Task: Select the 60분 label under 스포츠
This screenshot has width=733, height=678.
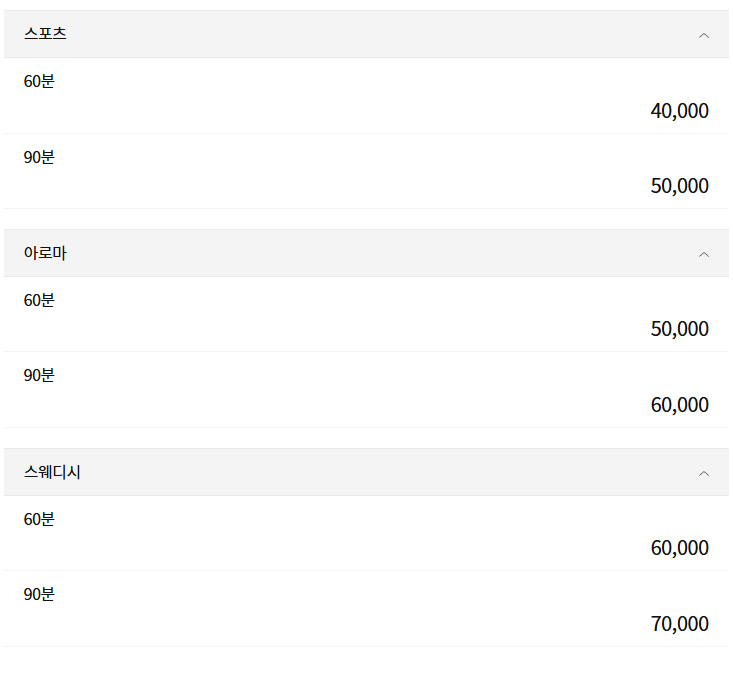Action: pyautogui.click(x=39, y=81)
